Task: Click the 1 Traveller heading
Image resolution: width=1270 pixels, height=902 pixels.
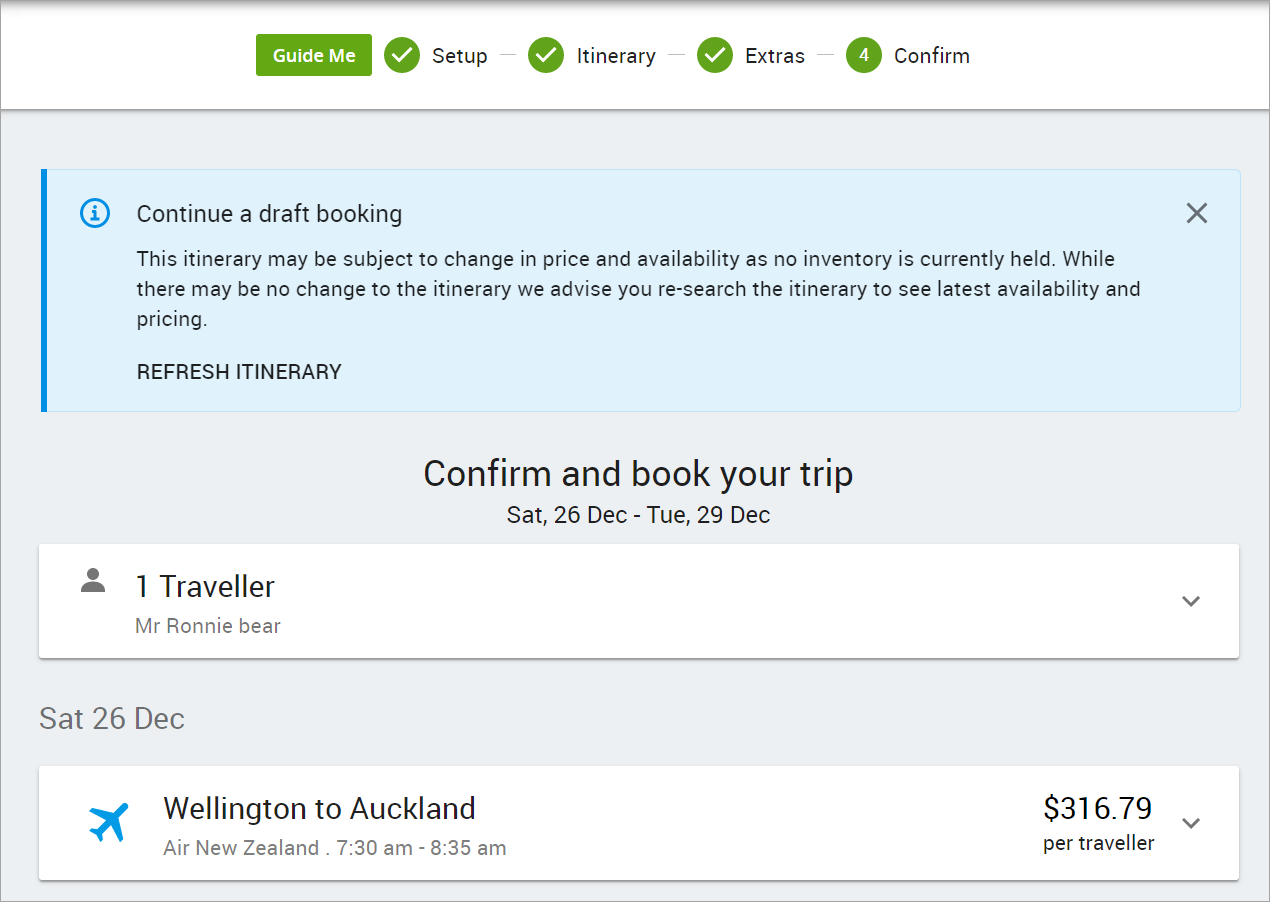Action: click(205, 587)
